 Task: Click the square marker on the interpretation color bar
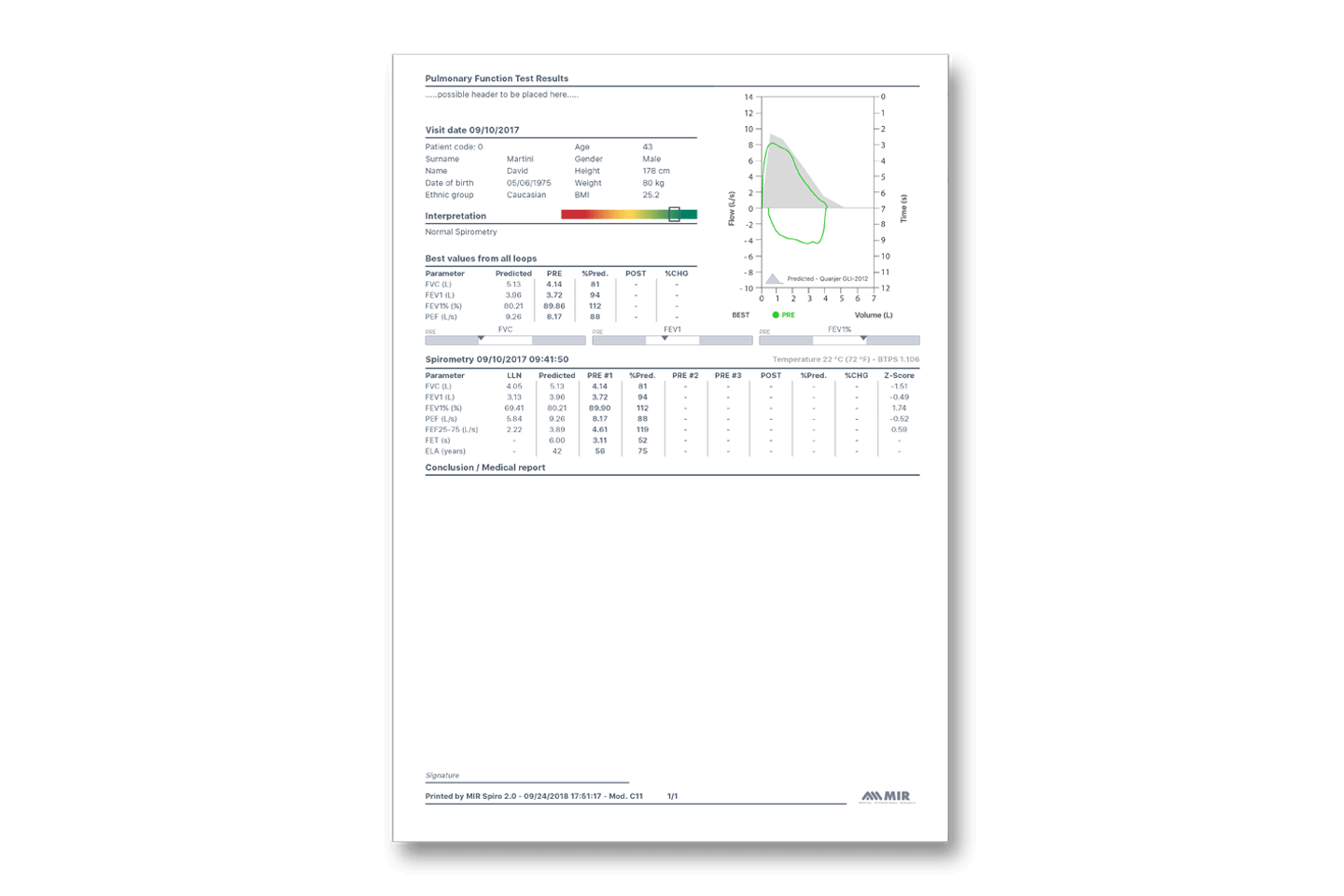coord(674,215)
